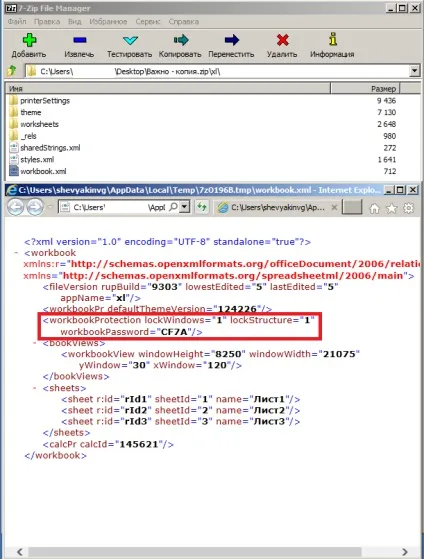Click the IE Favorites star icon
424x559 pixels.
[392, 208]
